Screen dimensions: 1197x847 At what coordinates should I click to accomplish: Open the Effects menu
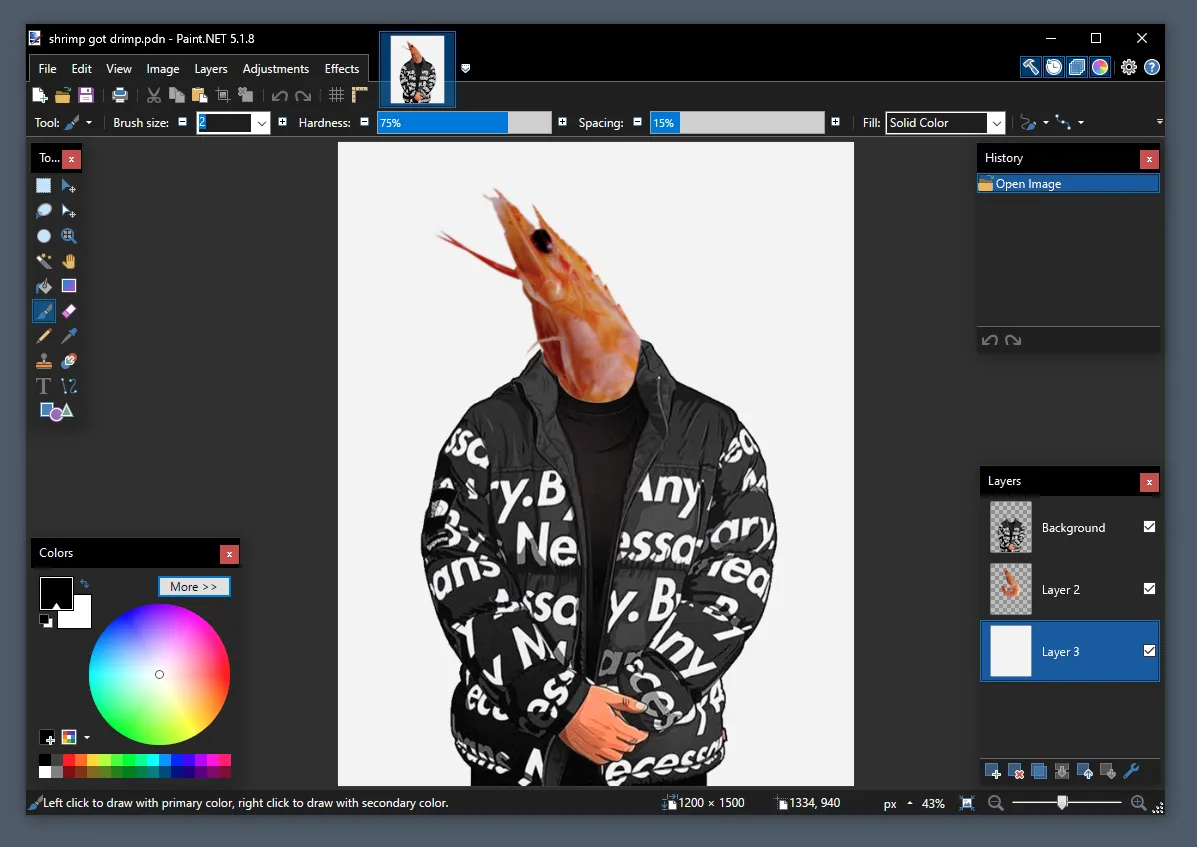click(x=341, y=68)
